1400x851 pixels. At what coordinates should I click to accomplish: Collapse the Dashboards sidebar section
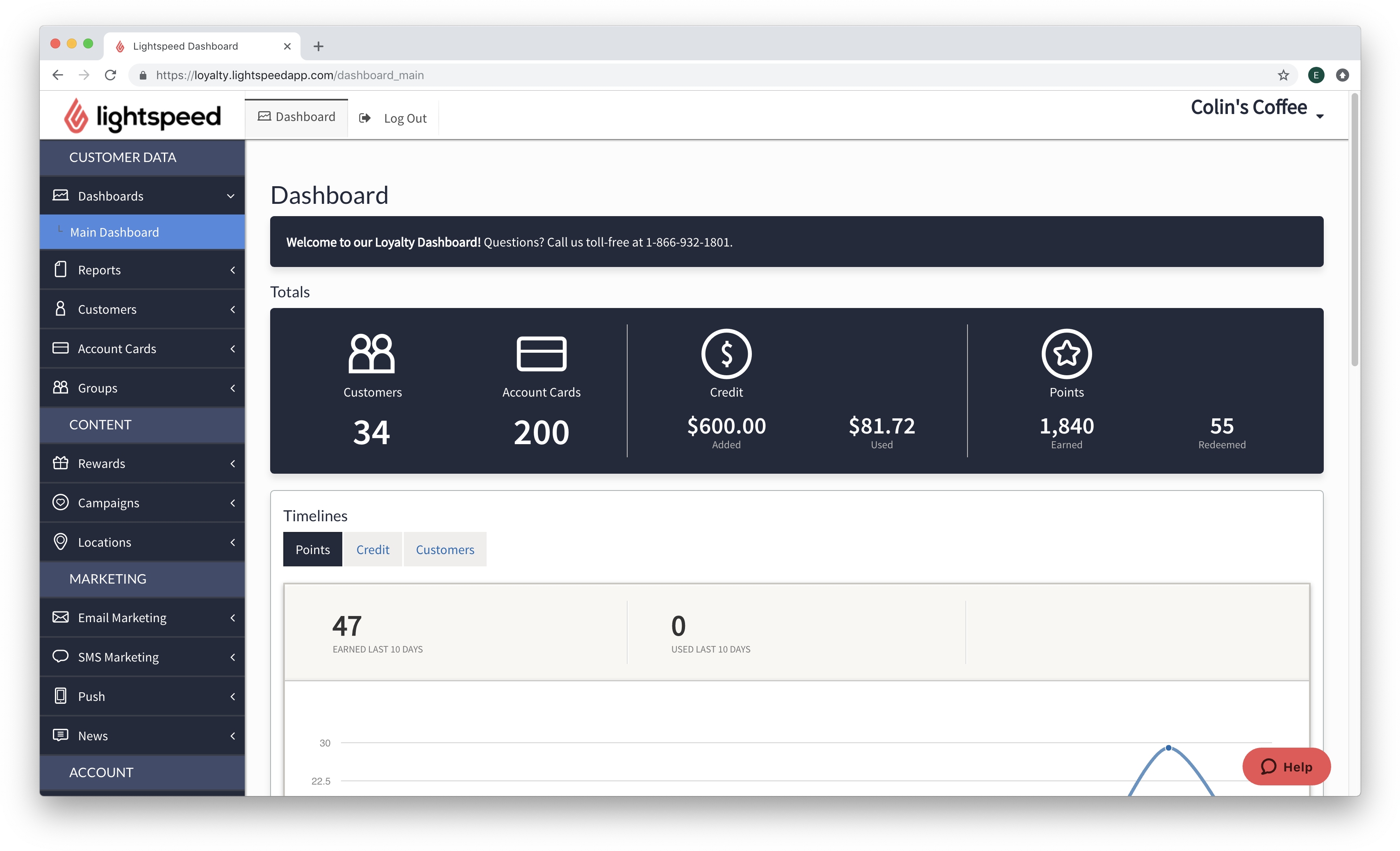[x=231, y=196]
